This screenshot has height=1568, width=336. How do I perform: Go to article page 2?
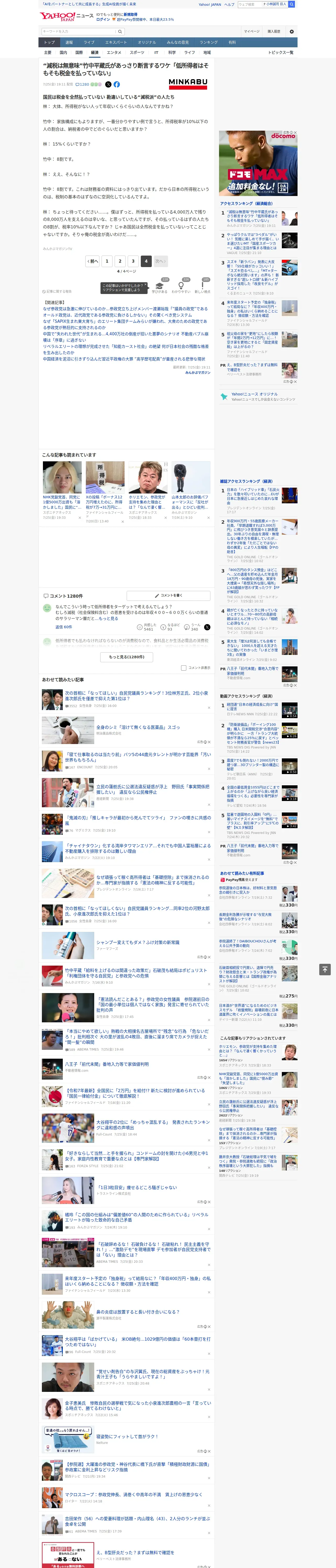point(120,261)
